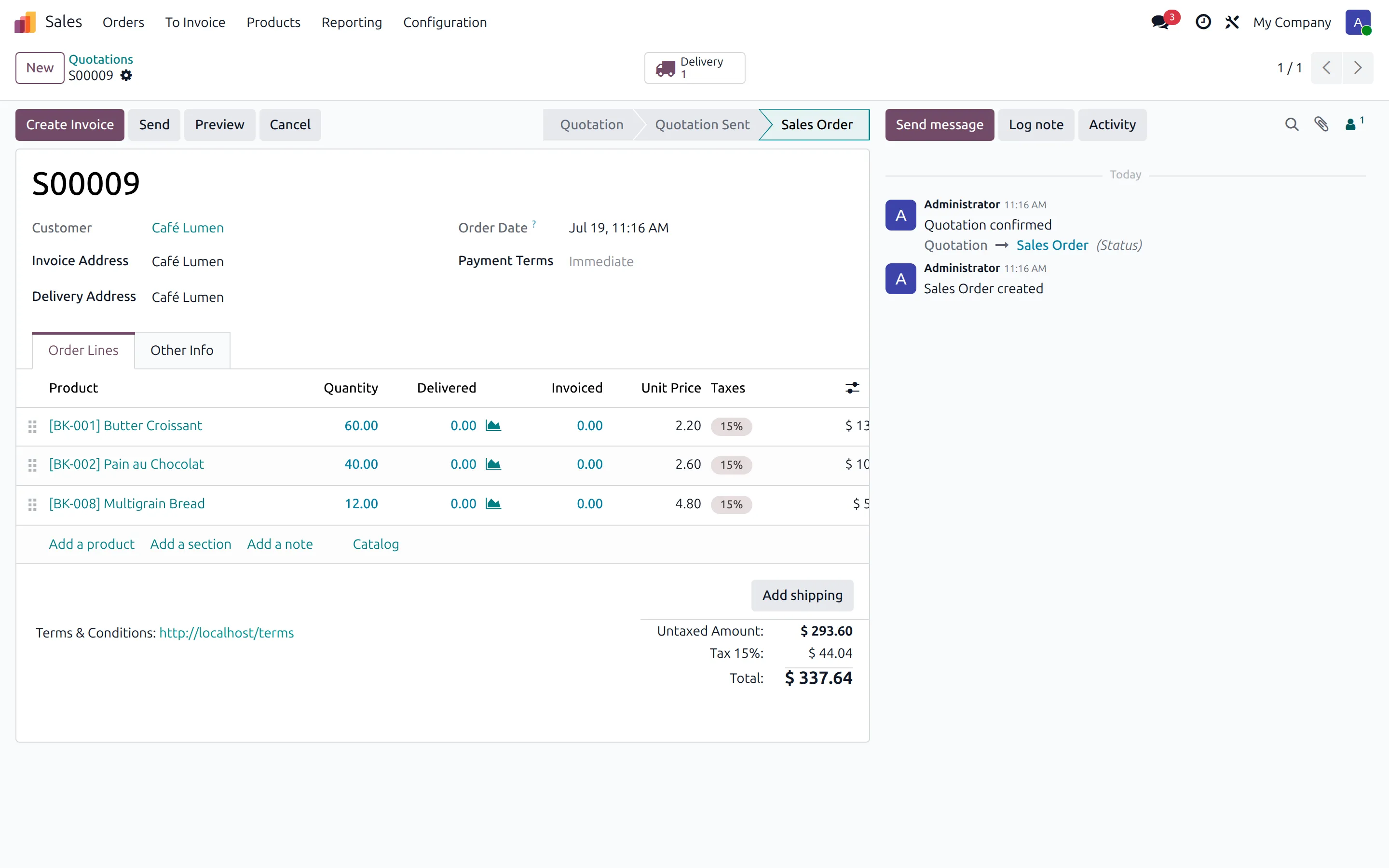Image resolution: width=1389 pixels, height=868 pixels.
Task: Open the debug tools wrench icon
Action: coord(1232,22)
